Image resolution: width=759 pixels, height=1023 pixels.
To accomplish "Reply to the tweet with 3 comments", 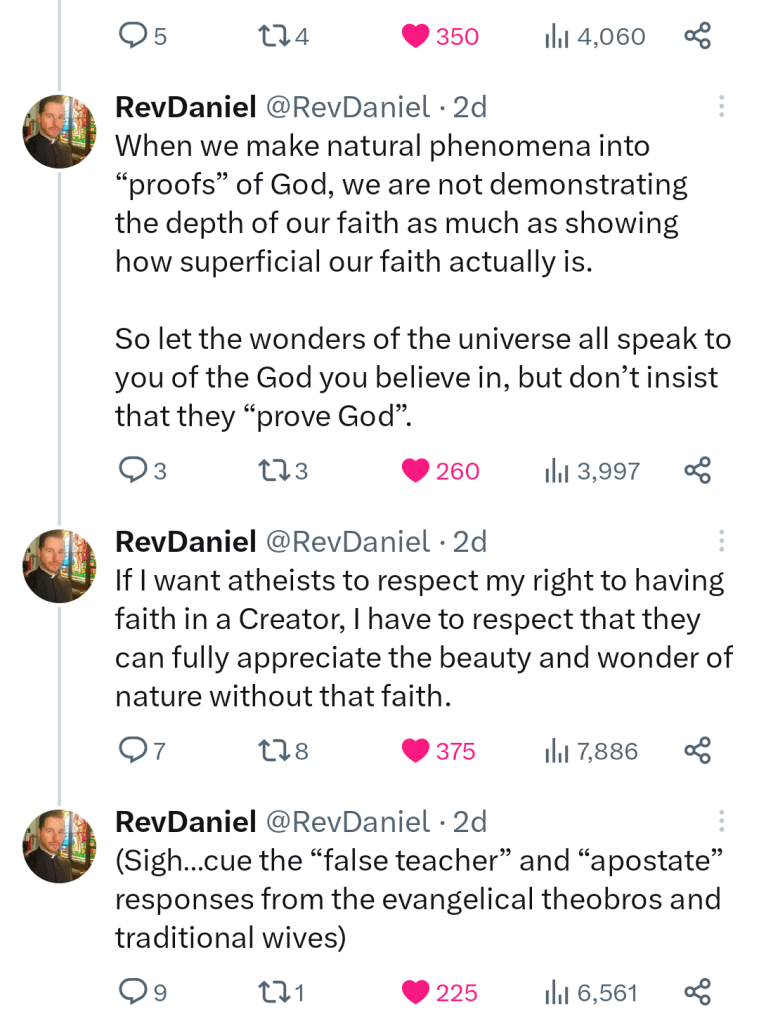I will tap(133, 470).
